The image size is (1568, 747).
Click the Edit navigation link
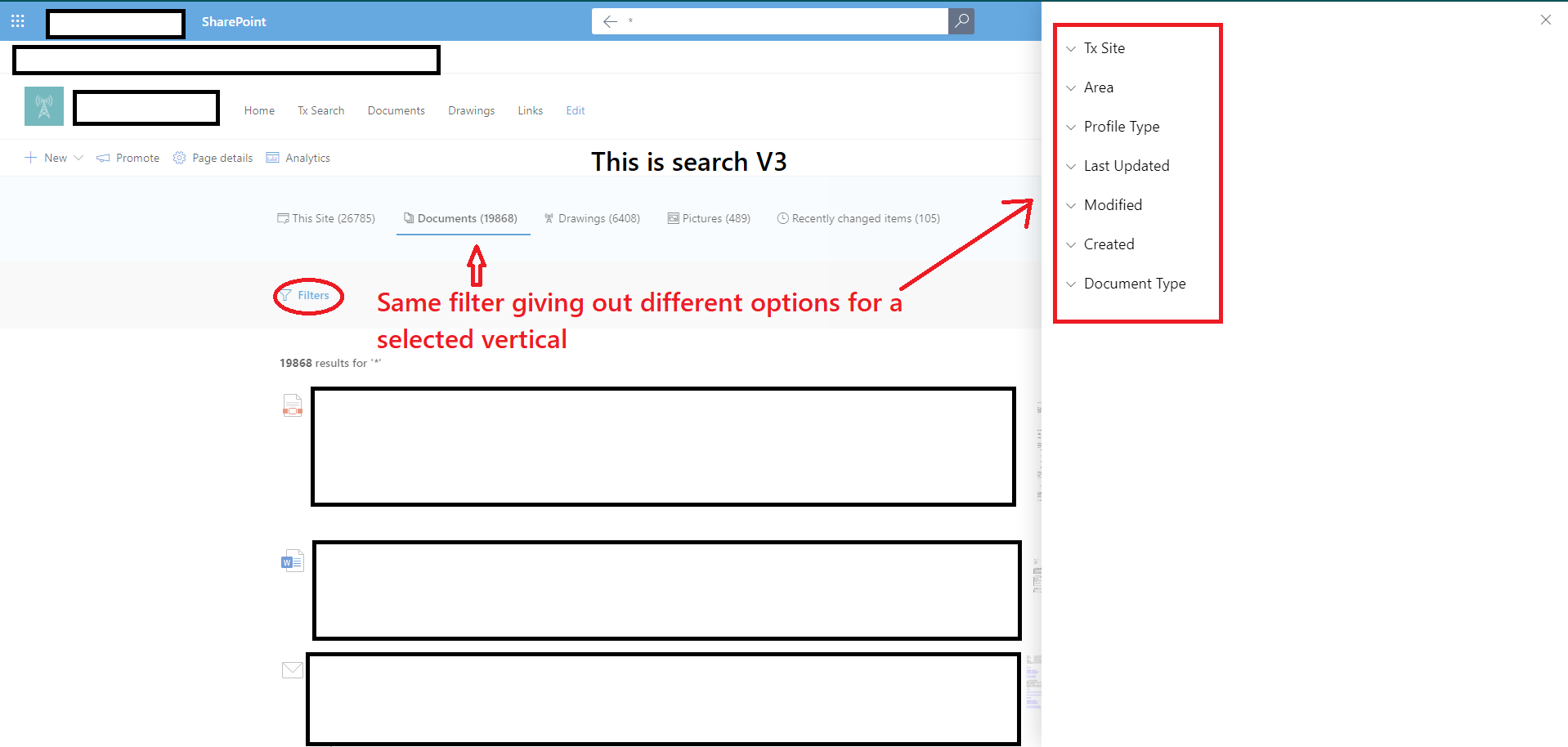pos(575,110)
